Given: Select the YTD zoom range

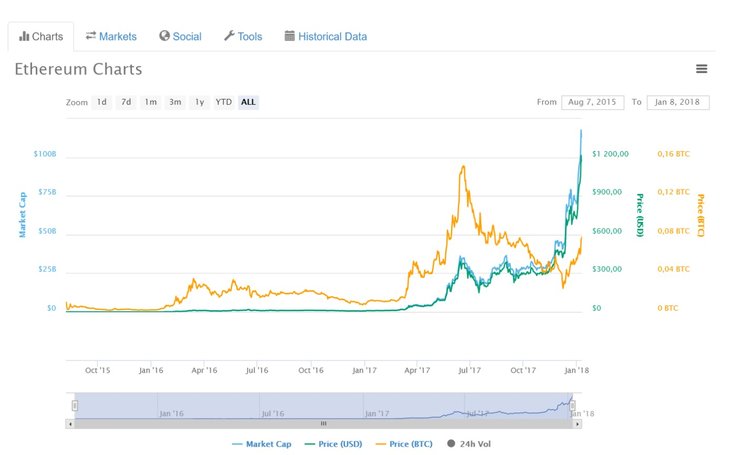Looking at the screenshot, I should (224, 102).
